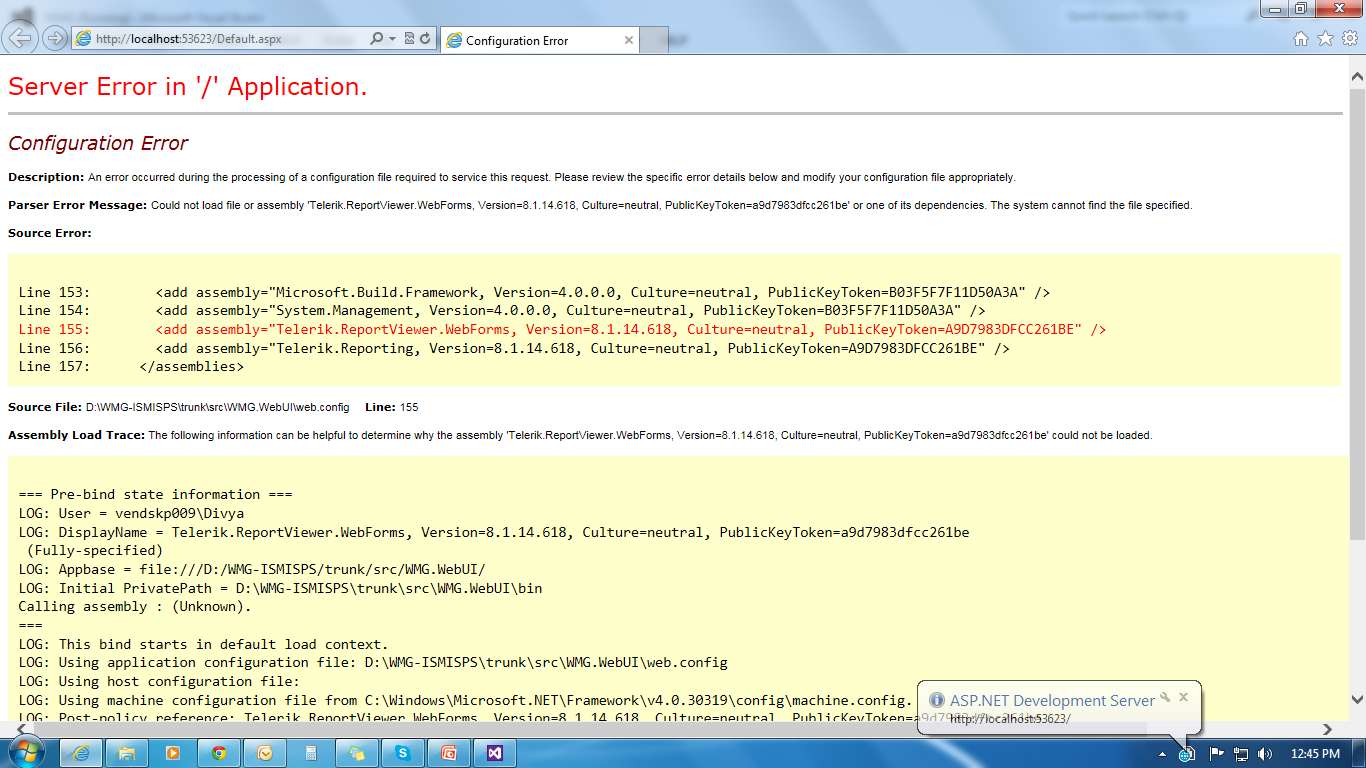Select the Configuration Error tab
This screenshot has height=768, width=1366.
(x=540, y=40)
